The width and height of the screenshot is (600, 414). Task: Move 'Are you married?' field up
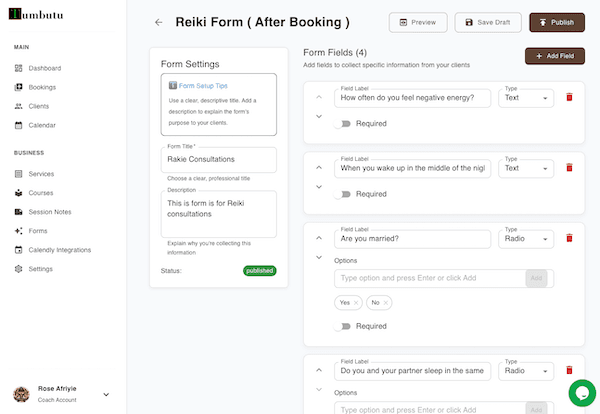coord(319,238)
